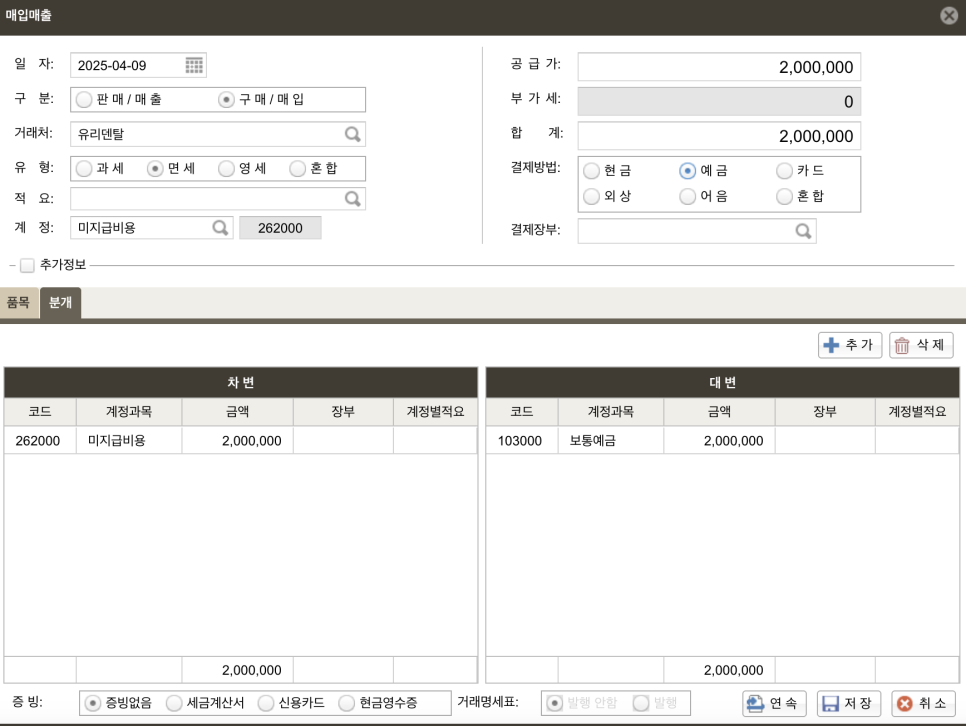Click the date field showing 2025-04-09
The height and width of the screenshot is (726, 966).
[x=138, y=65]
